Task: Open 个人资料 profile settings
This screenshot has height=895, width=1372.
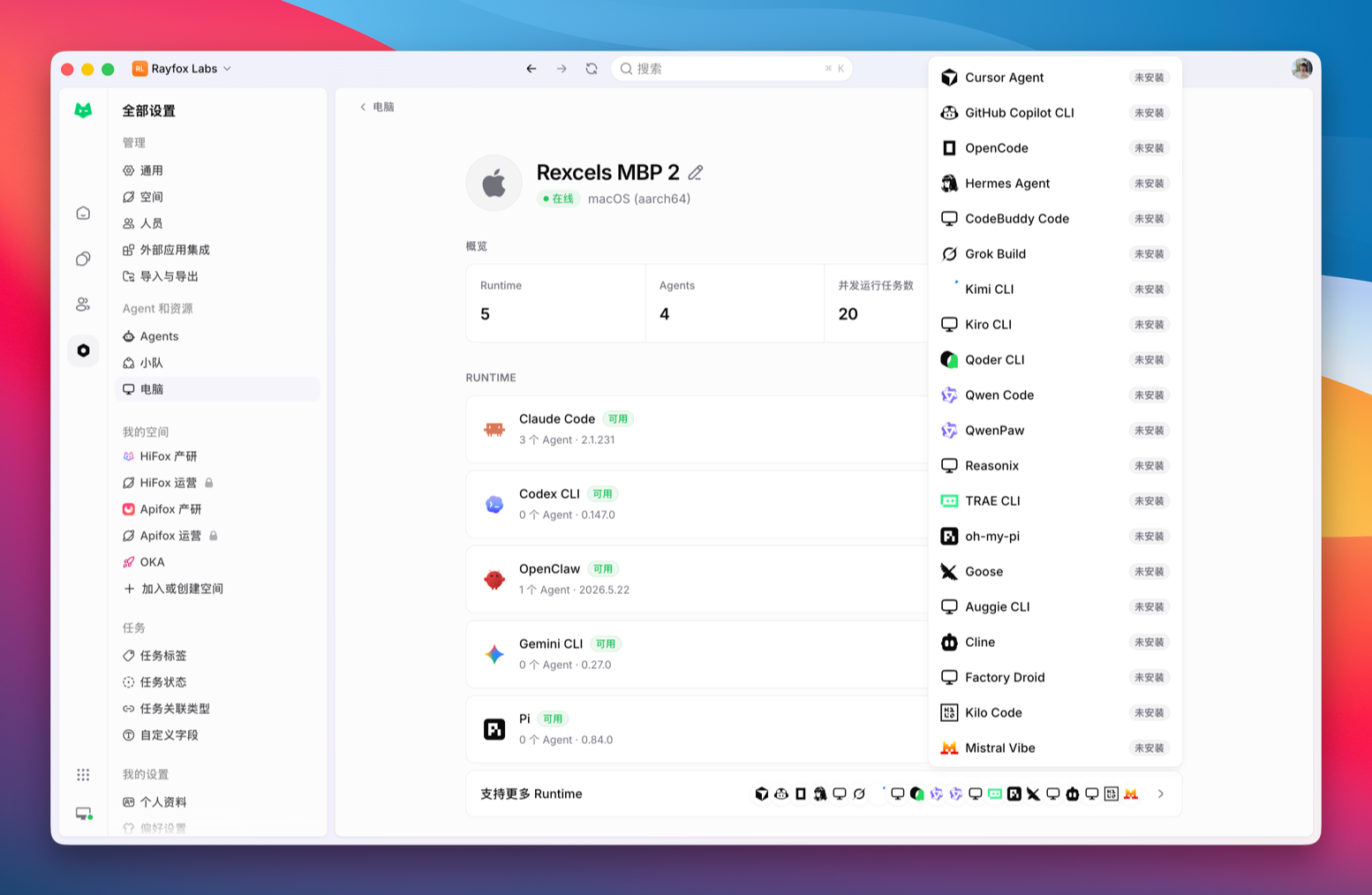Action: (x=217, y=802)
